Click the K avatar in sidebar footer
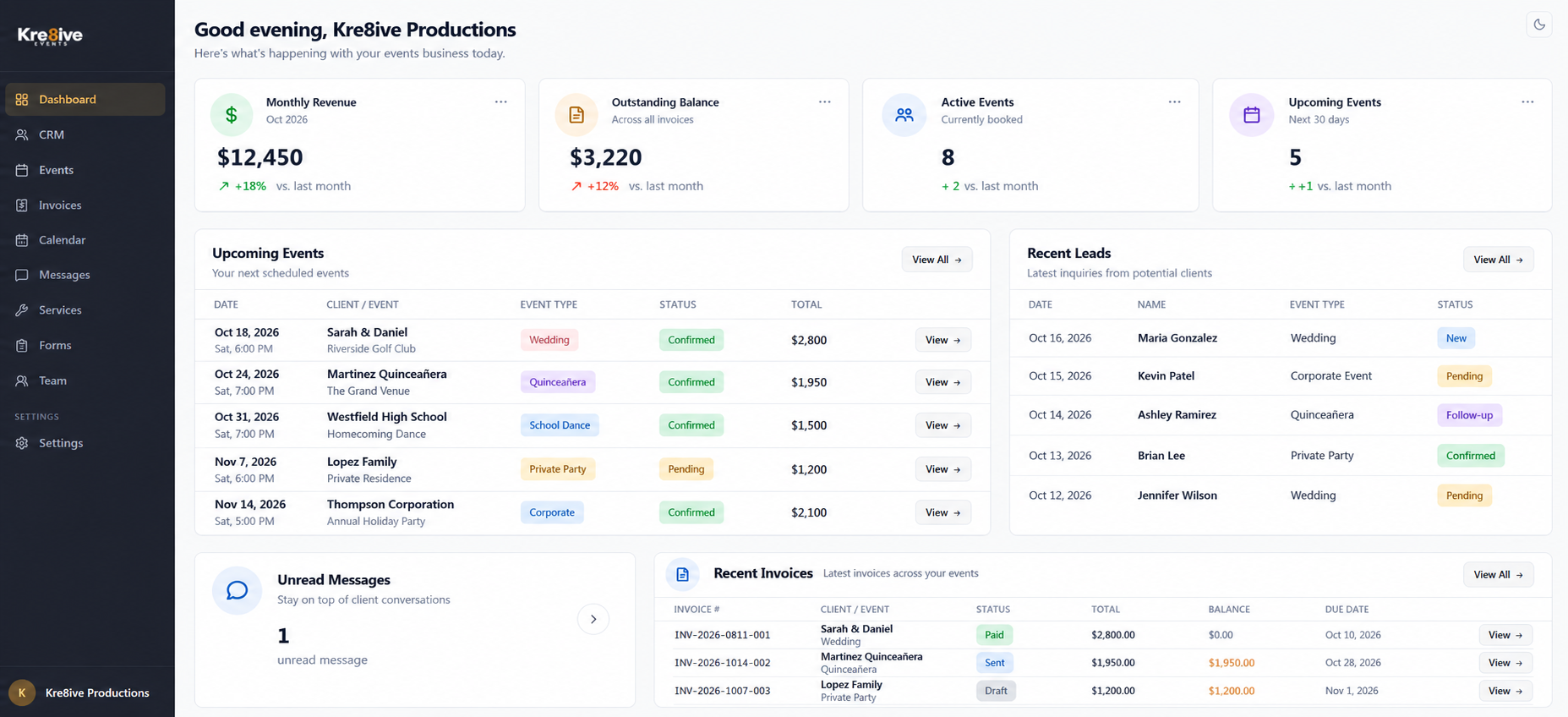Viewport: 1568px width, 717px height. (x=22, y=692)
